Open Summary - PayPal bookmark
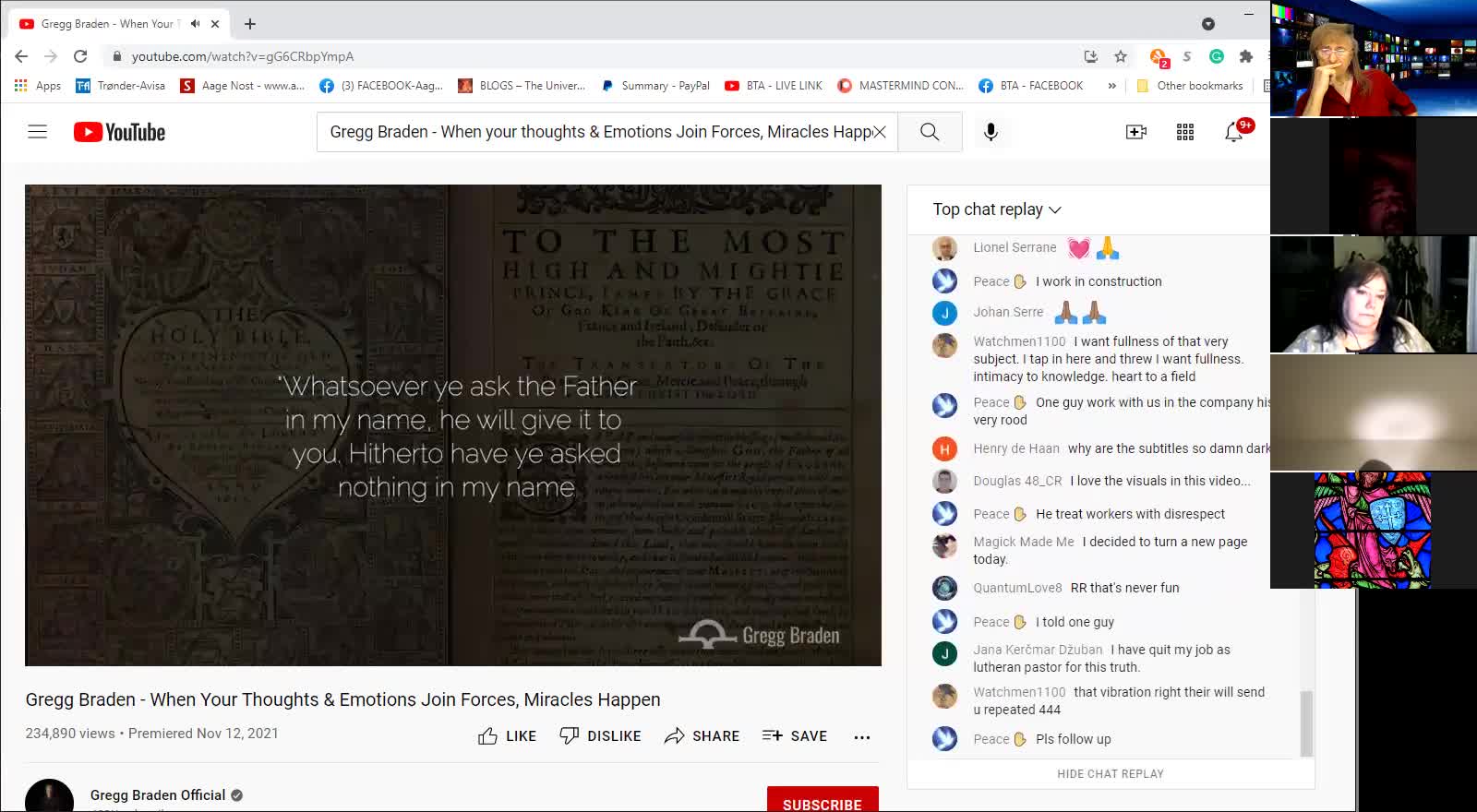The width and height of the screenshot is (1477, 812). [x=655, y=86]
